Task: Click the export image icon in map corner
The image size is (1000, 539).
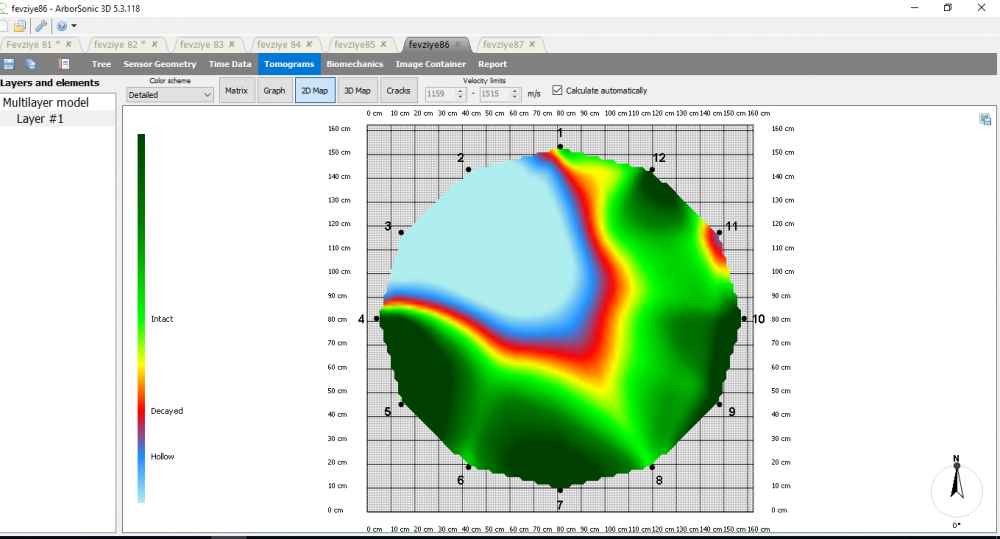Action: pyautogui.click(x=985, y=120)
